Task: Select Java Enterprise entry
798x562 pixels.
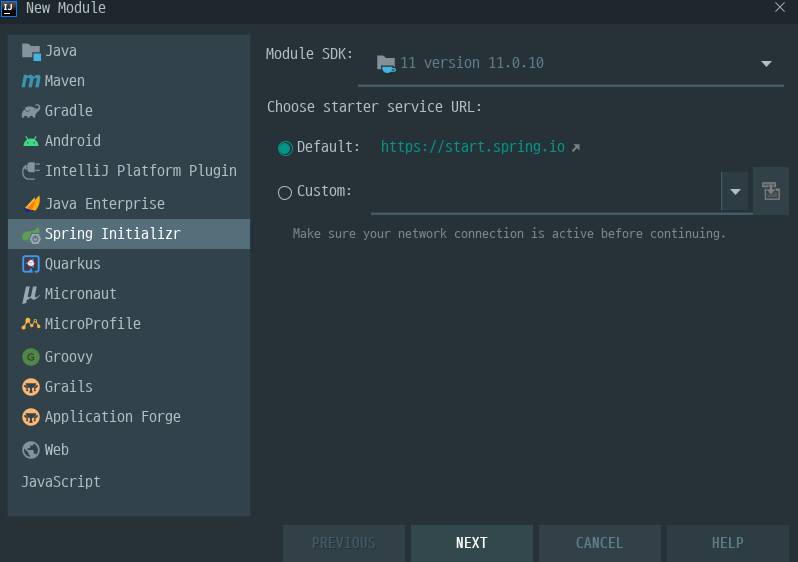Action: click(129, 204)
